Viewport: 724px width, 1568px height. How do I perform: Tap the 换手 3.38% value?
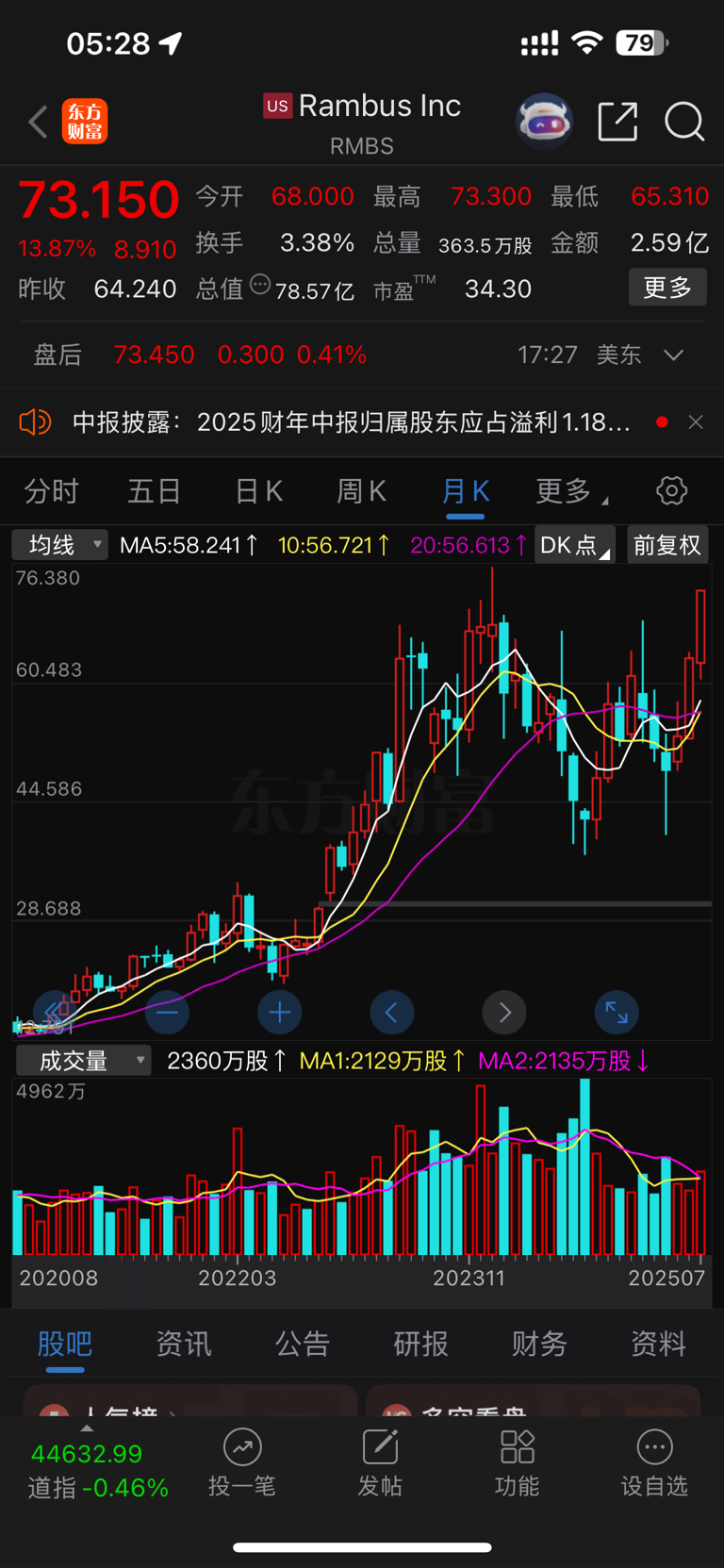click(317, 243)
